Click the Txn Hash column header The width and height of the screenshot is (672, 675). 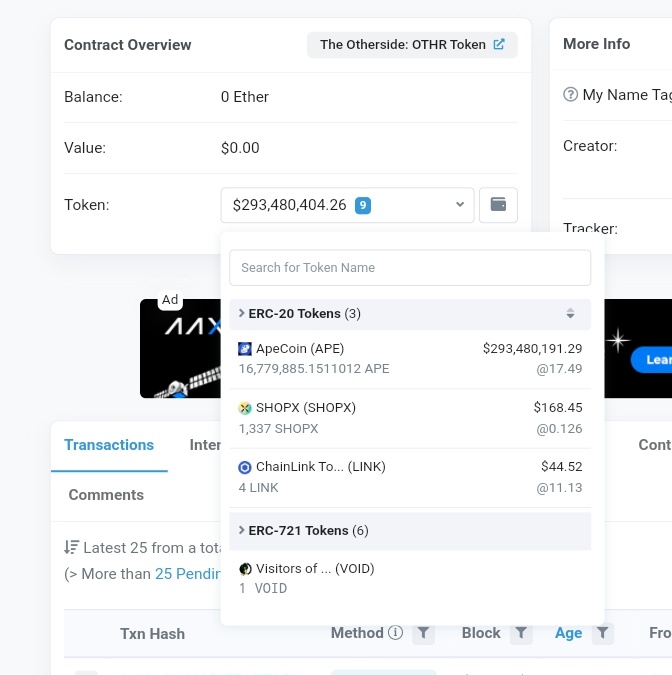tap(152, 634)
